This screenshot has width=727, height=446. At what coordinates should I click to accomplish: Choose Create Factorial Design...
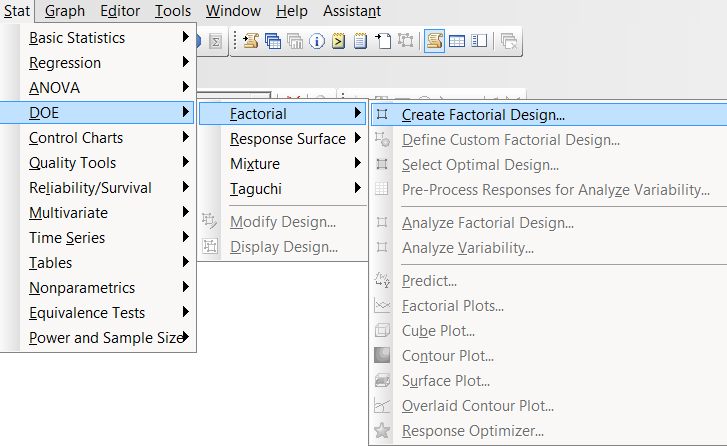point(549,115)
